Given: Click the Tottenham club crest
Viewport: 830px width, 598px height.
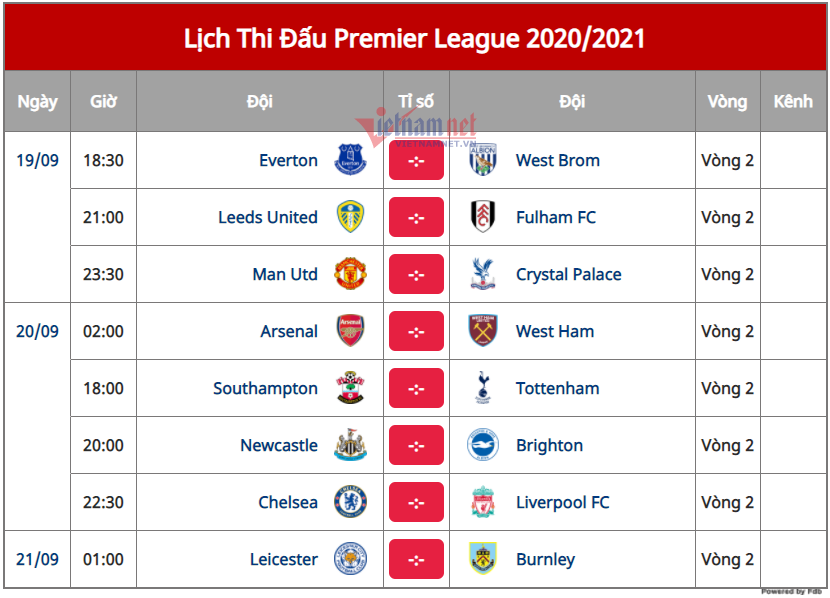Looking at the screenshot, I should click(483, 388).
